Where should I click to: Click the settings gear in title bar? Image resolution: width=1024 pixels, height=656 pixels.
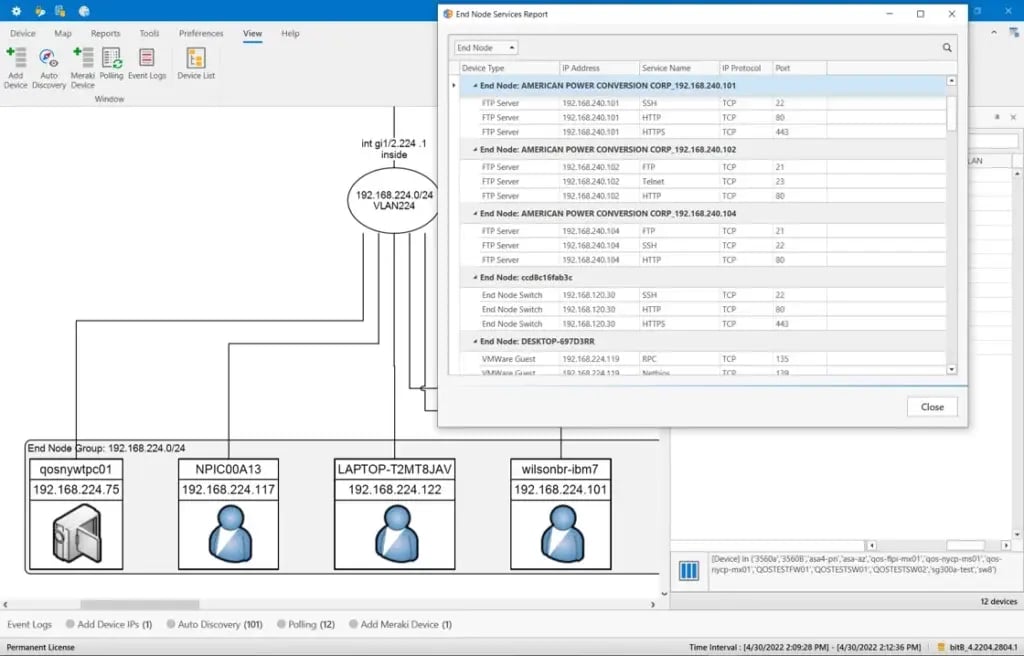(16, 11)
